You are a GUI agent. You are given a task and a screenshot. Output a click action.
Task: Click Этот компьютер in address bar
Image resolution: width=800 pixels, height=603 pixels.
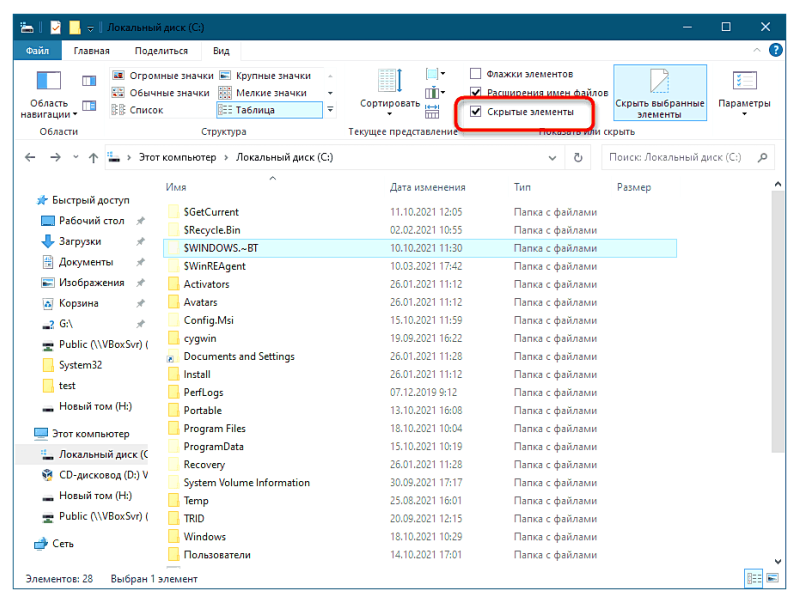(x=178, y=157)
